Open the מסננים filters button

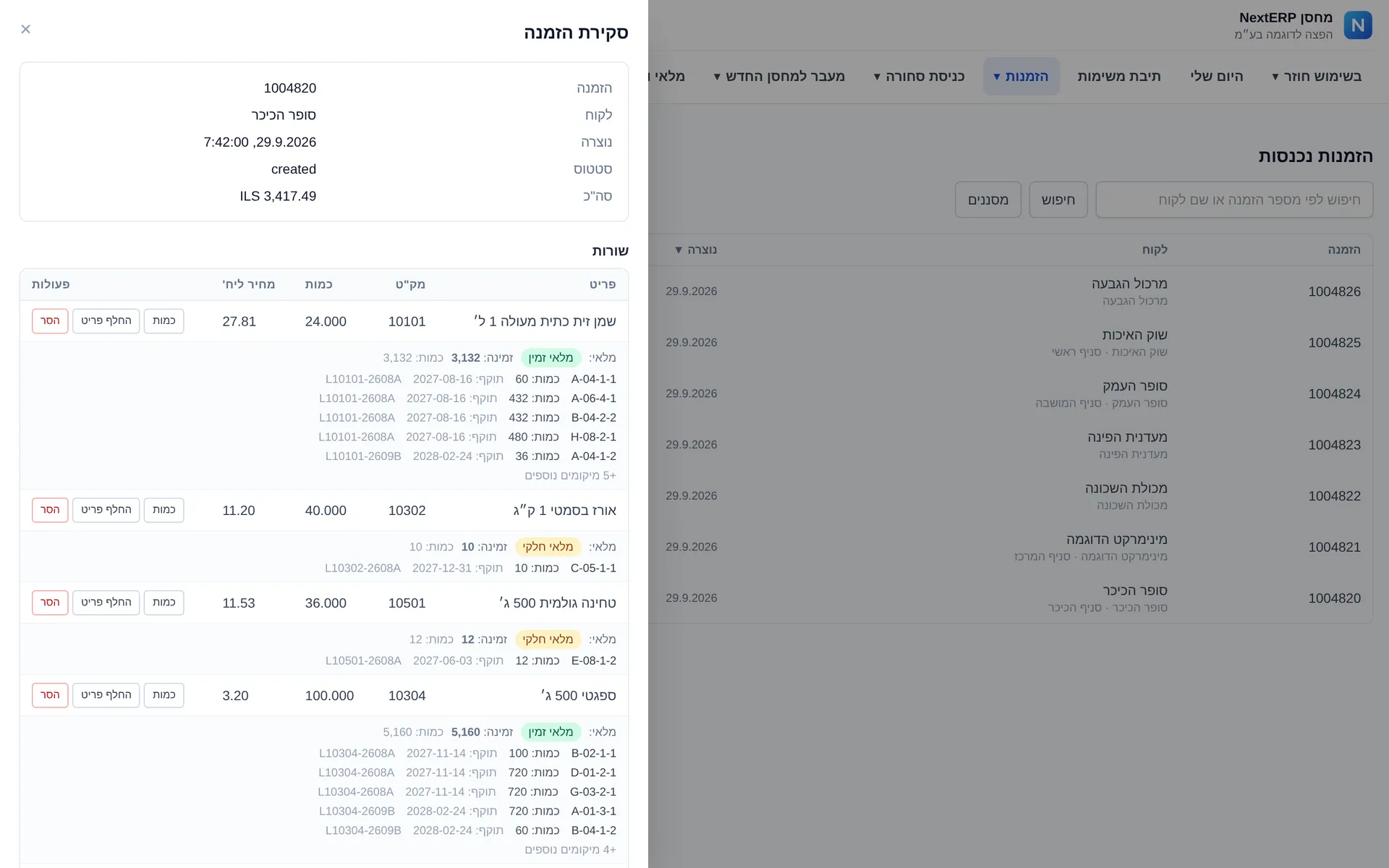click(x=988, y=200)
